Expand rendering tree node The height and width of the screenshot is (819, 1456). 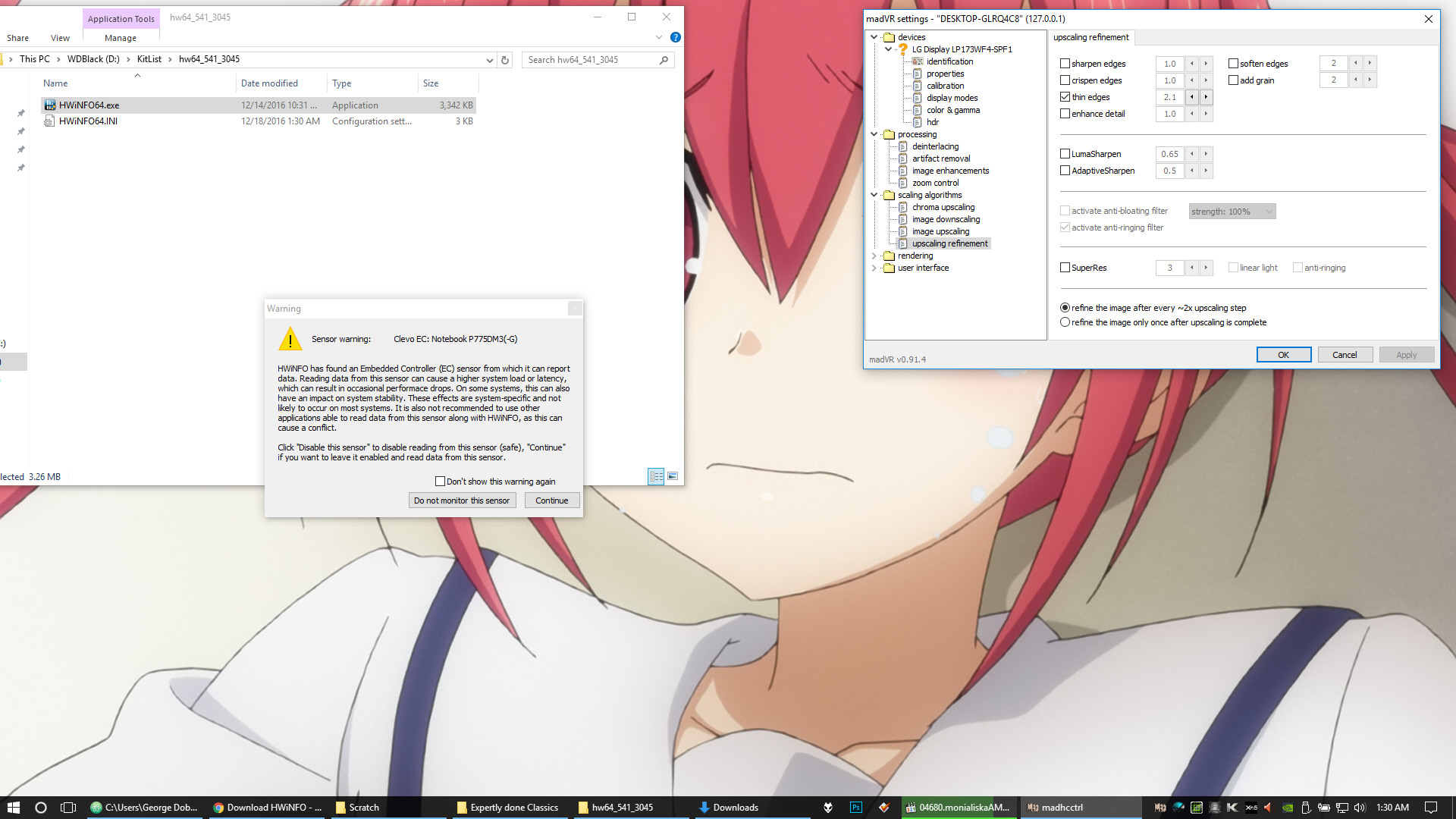pyautogui.click(x=874, y=256)
